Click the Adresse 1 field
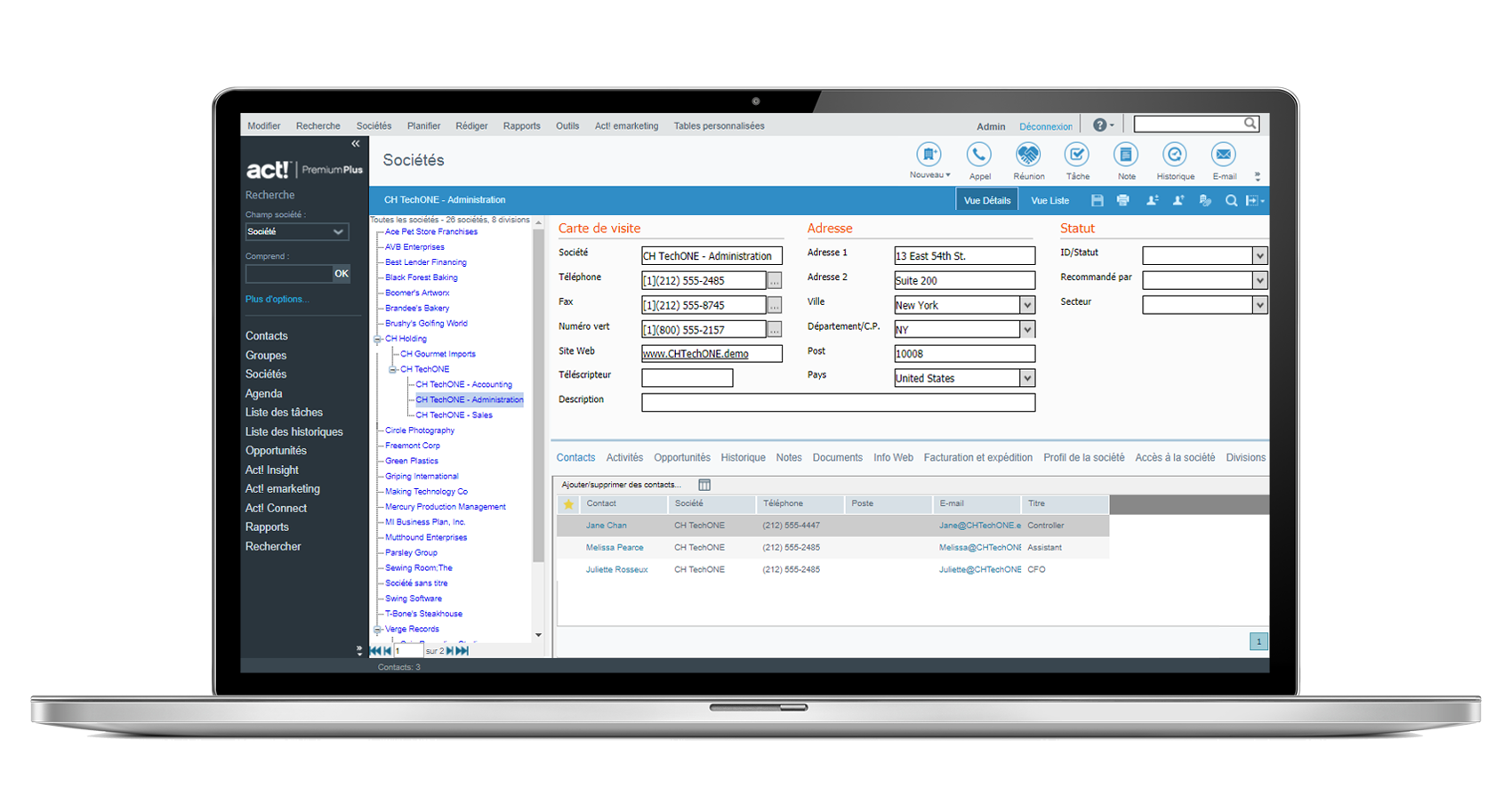The image size is (1512, 804). pos(964,256)
